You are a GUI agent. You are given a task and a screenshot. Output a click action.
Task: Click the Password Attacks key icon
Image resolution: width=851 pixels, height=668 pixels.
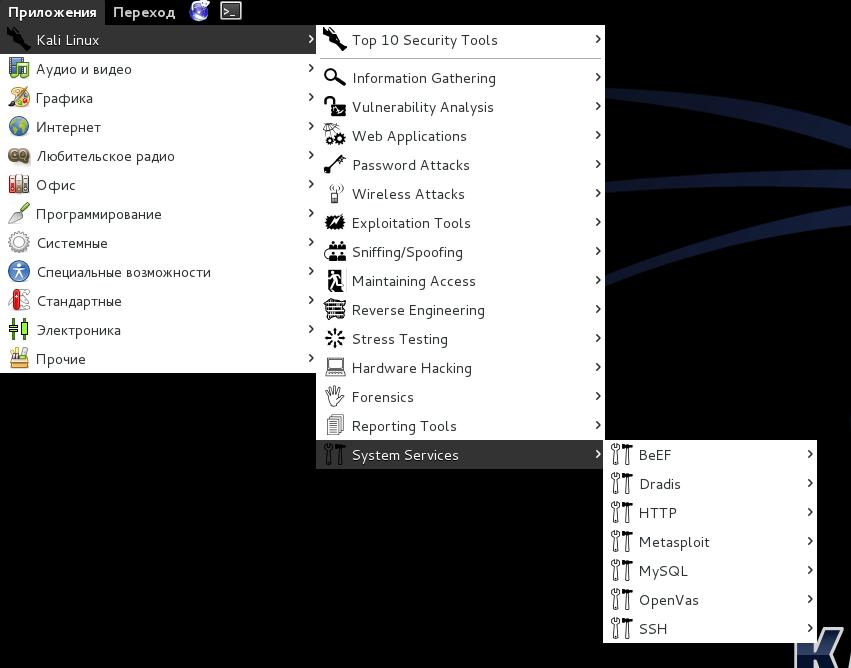(335, 164)
